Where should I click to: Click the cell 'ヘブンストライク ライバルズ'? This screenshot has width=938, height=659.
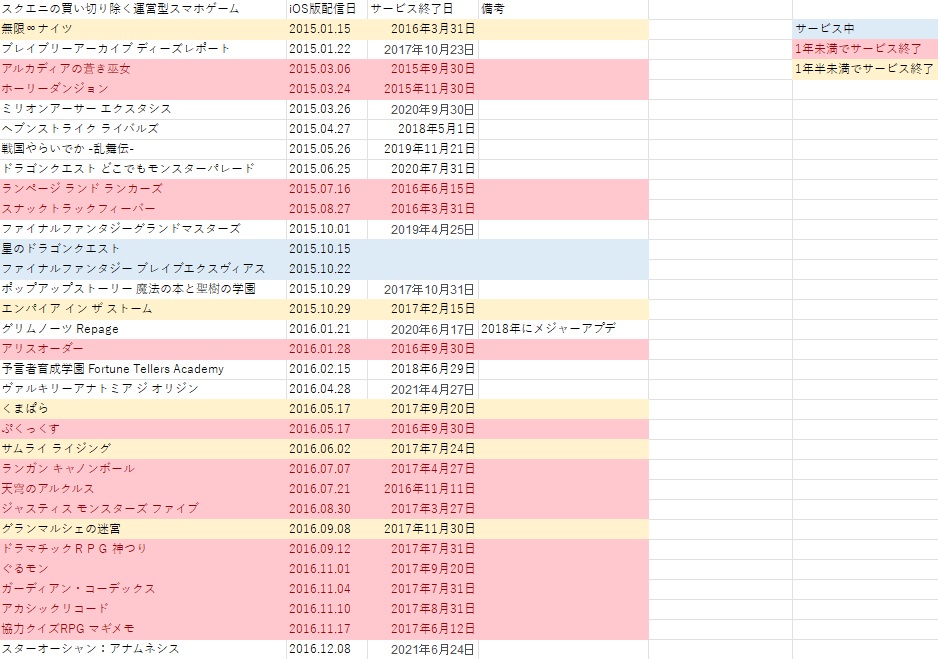click(143, 129)
